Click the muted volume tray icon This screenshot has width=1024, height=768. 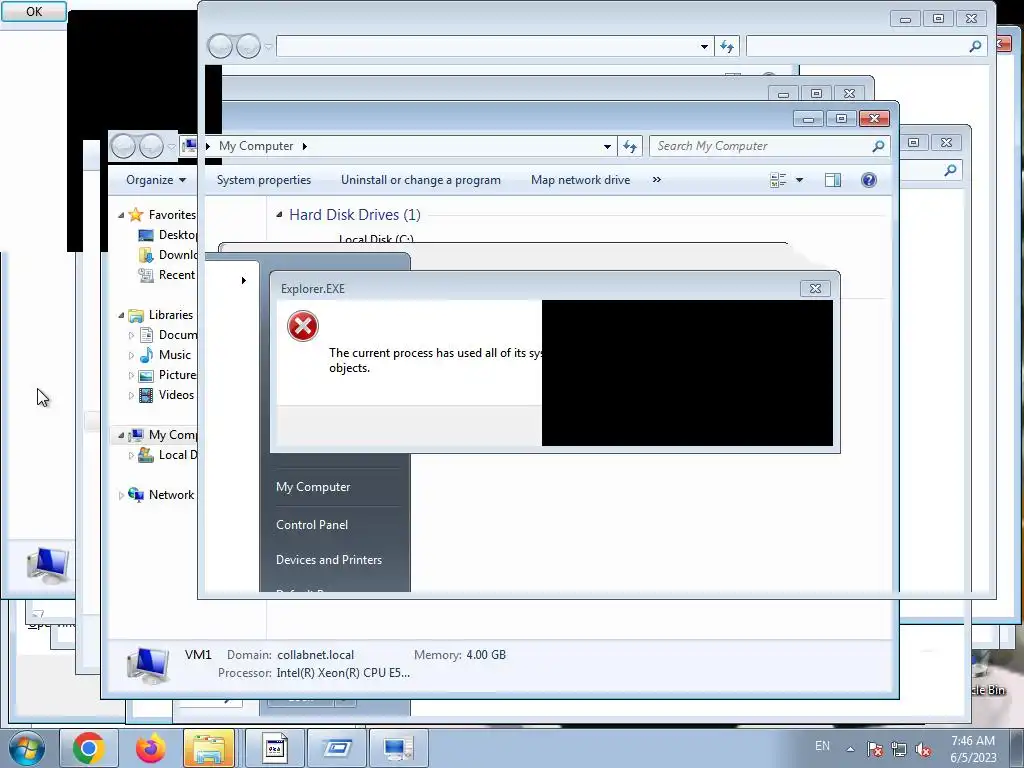click(x=923, y=749)
